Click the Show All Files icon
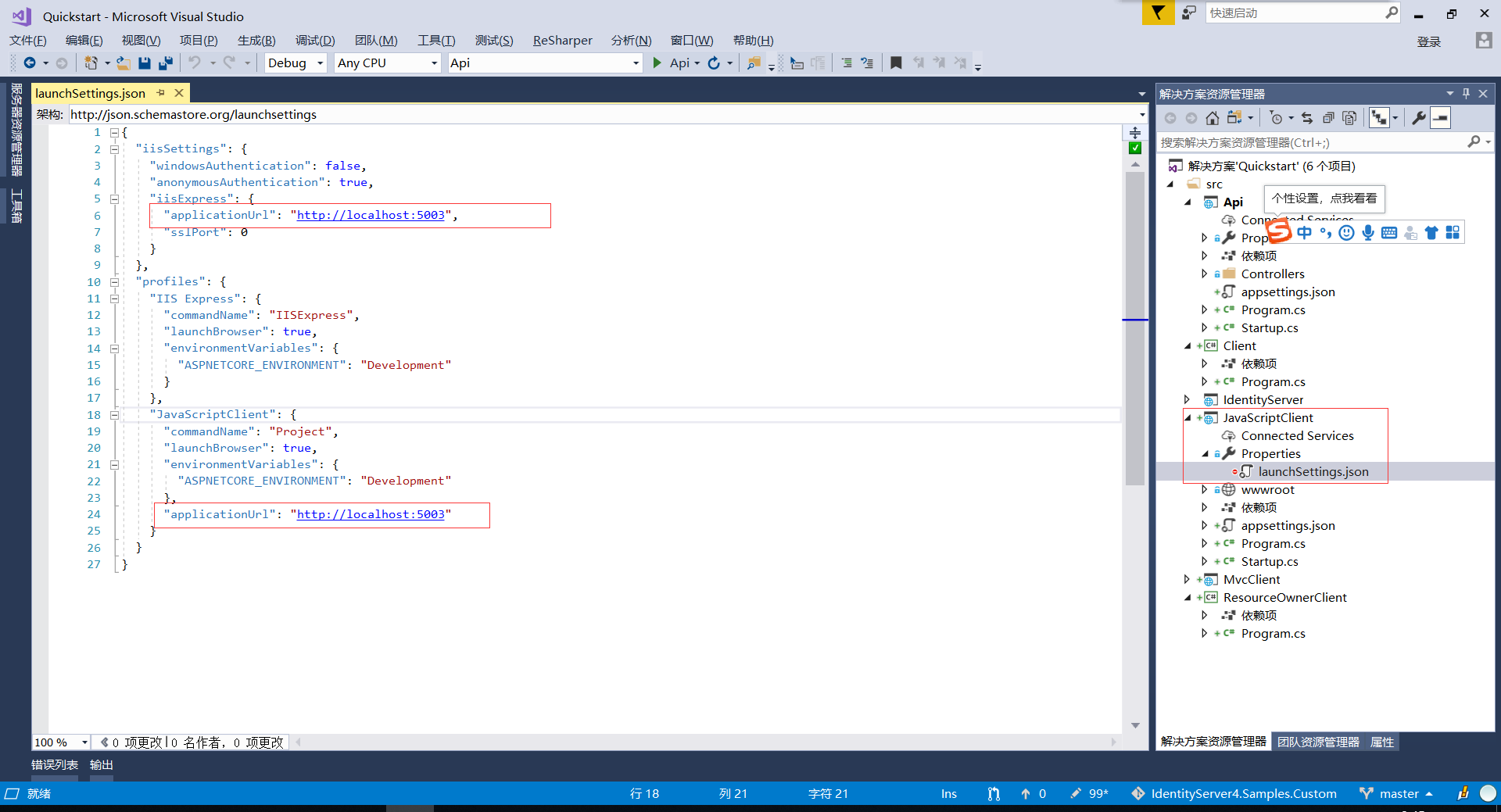 pyautogui.click(x=1349, y=118)
